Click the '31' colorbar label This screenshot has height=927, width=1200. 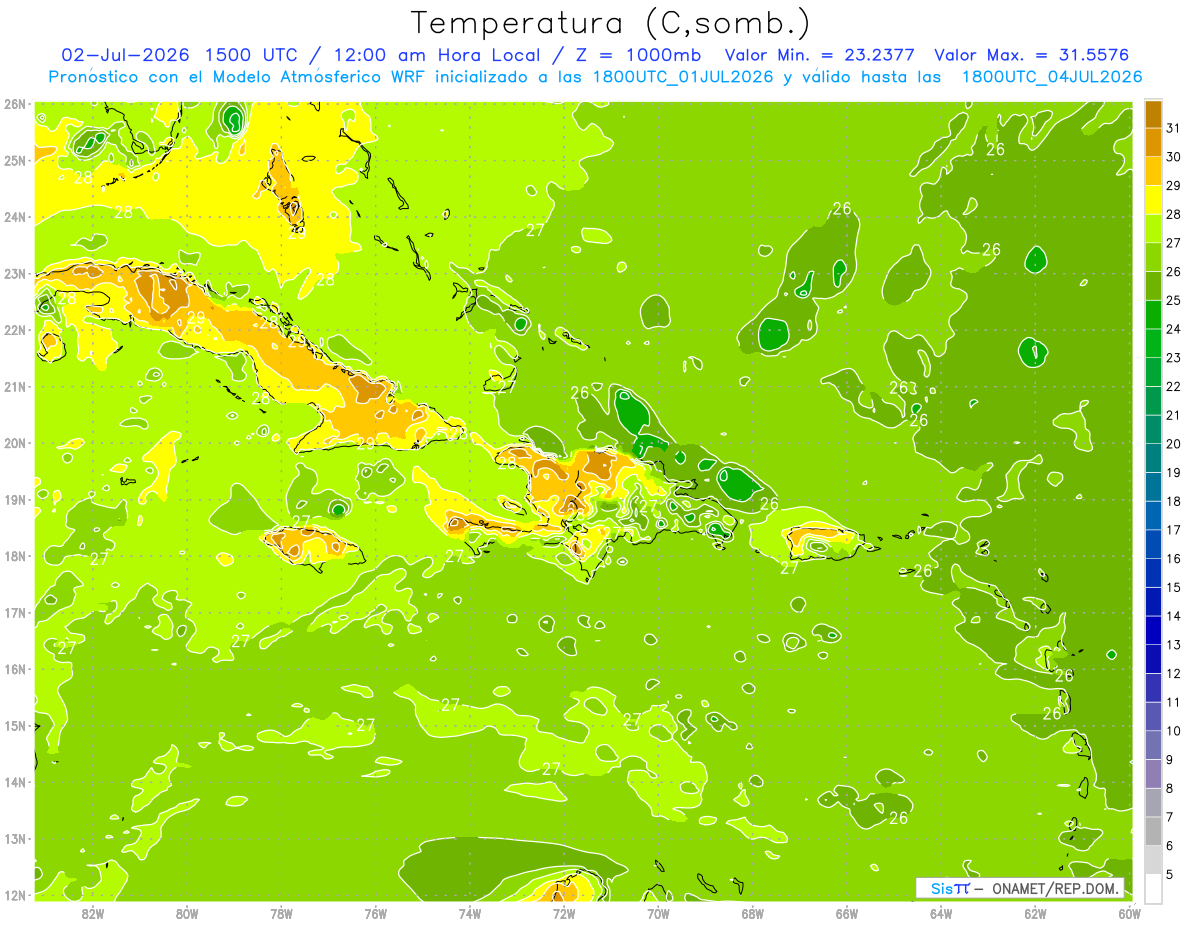coord(1174,128)
